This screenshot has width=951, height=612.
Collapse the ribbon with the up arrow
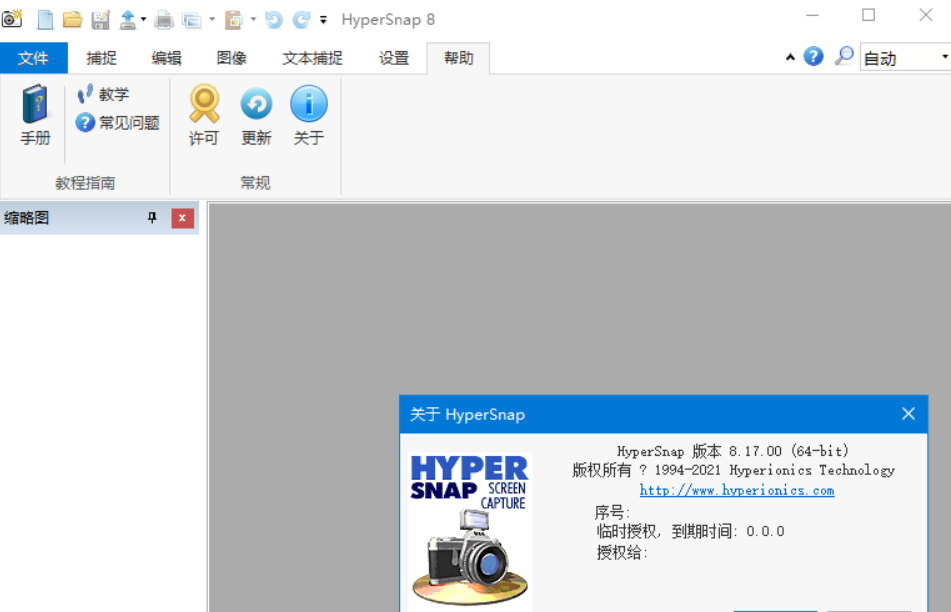point(790,57)
